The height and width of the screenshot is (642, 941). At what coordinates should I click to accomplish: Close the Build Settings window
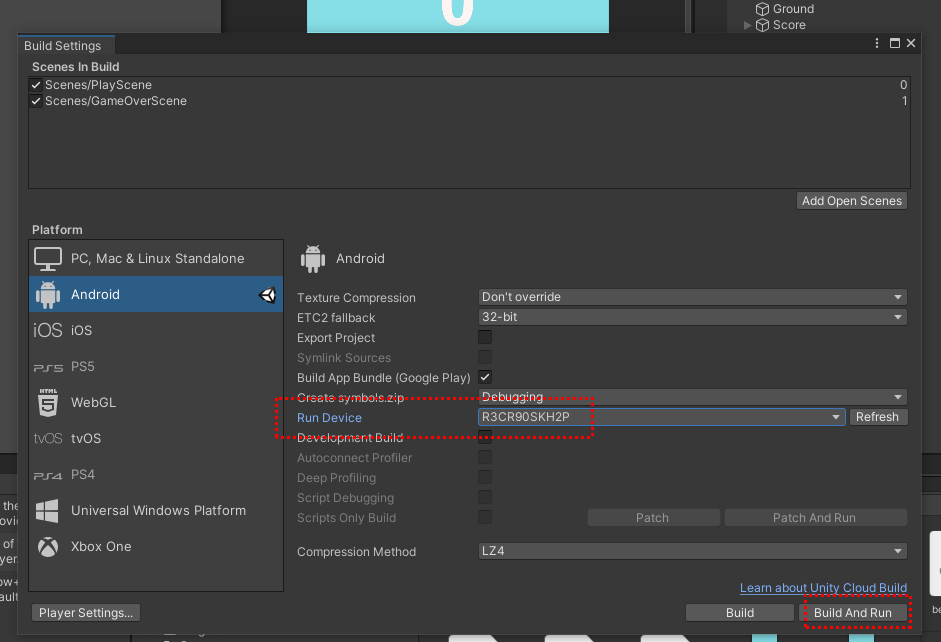coord(911,43)
